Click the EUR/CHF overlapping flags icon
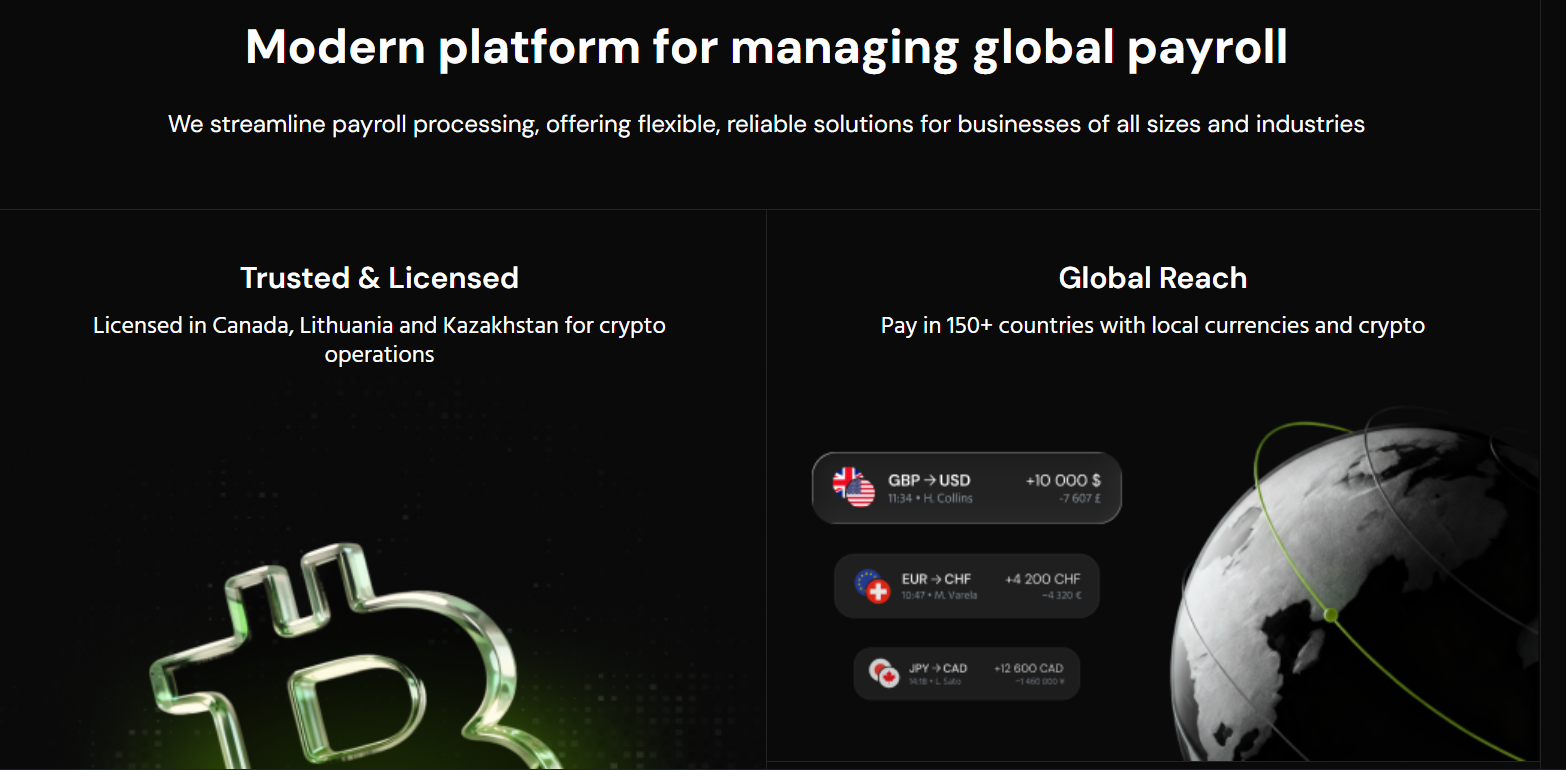1566x770 pixels. point(872,586)
